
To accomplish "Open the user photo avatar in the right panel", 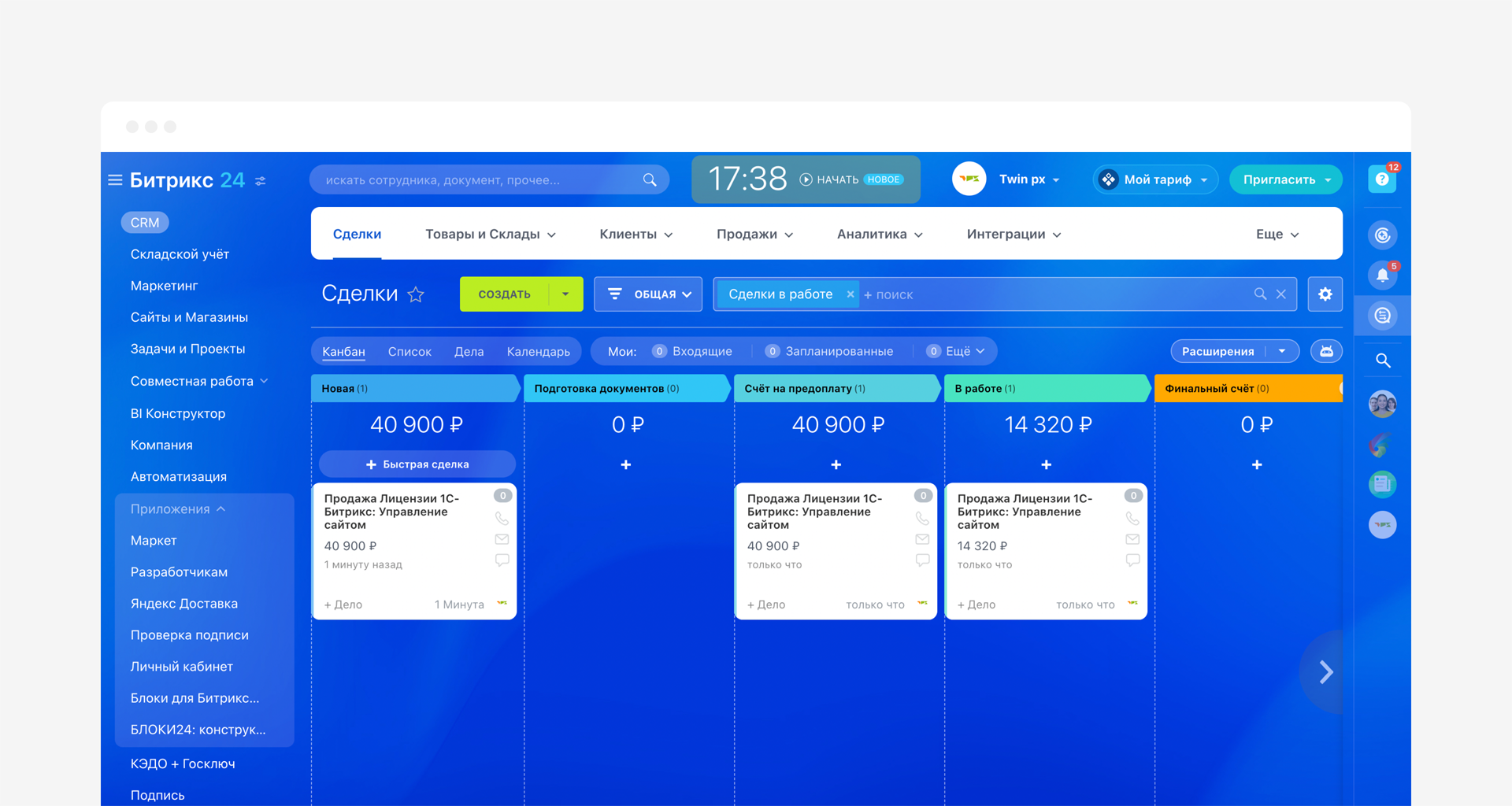I will coord(1382,405).
